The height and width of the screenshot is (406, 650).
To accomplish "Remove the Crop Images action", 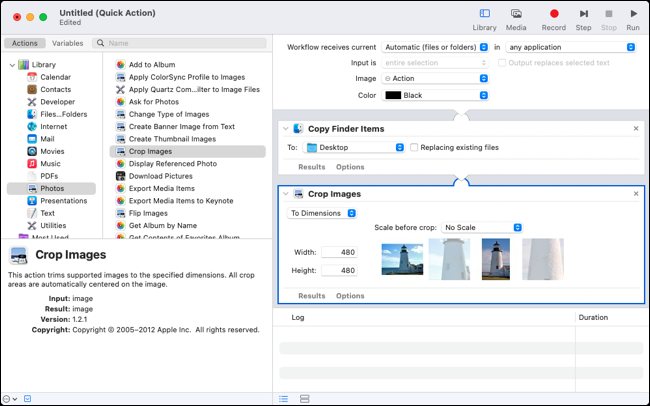I will 636,194.
